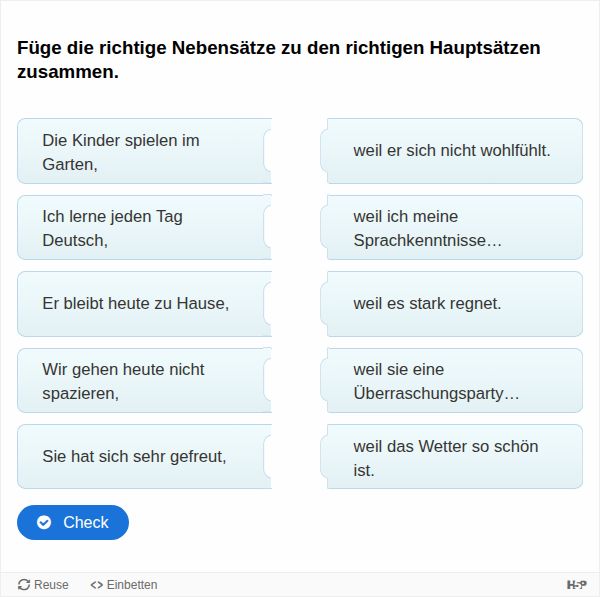Click the Check button
This screenshot has width=600, height=597.
pos(73,522)
